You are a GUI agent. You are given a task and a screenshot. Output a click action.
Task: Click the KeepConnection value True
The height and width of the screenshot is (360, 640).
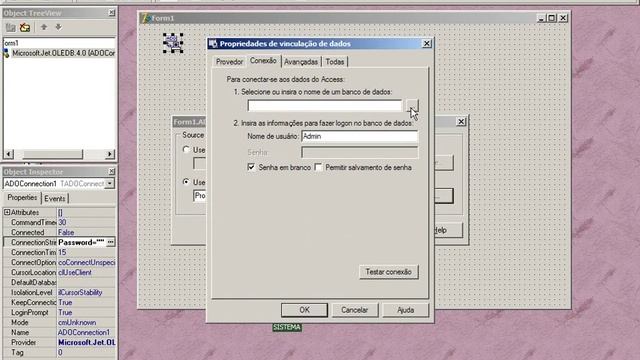click(86, 302)
